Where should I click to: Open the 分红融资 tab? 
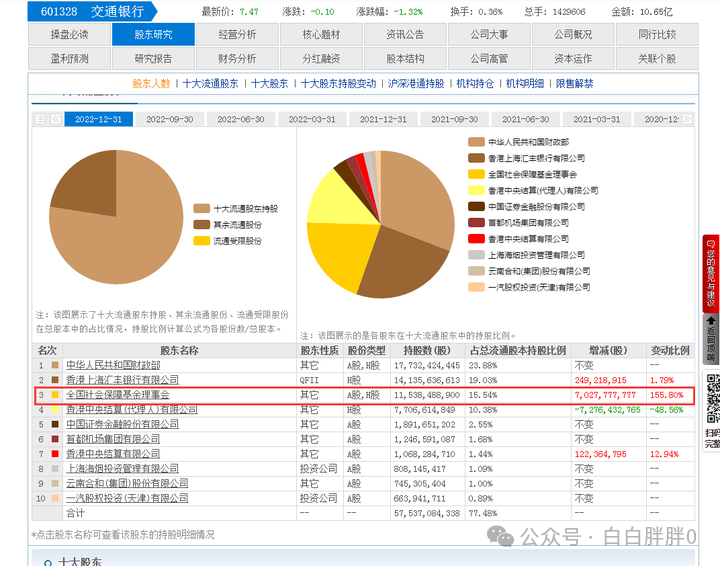coord(321,59)
